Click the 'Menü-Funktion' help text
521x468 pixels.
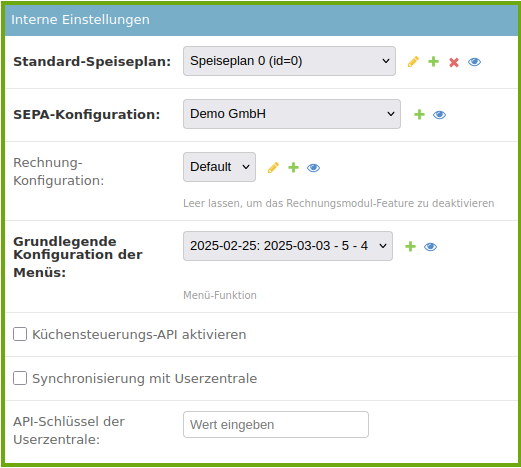pos(220,295)
